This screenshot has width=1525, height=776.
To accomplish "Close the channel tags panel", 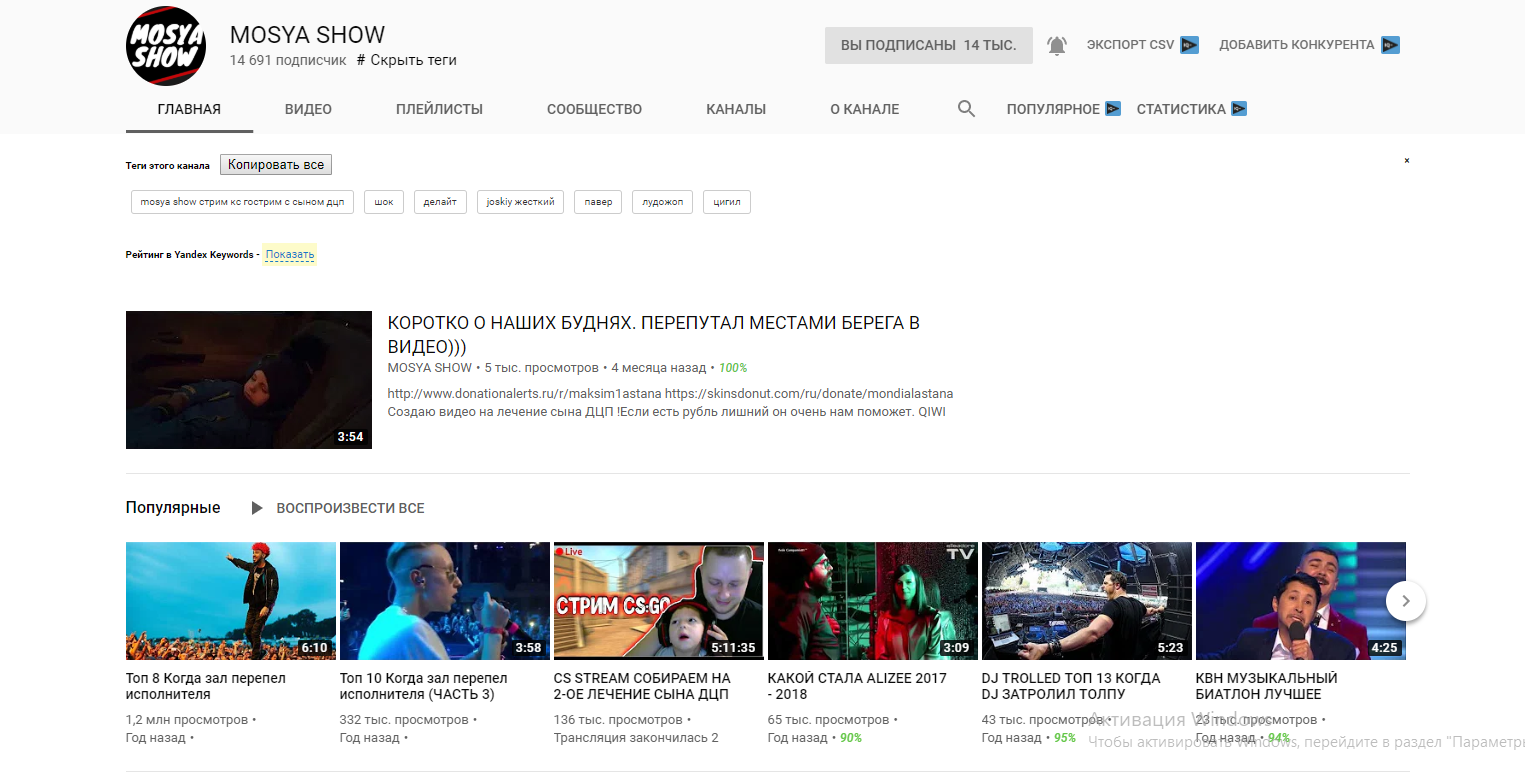I will click(x=1406, y=160).
